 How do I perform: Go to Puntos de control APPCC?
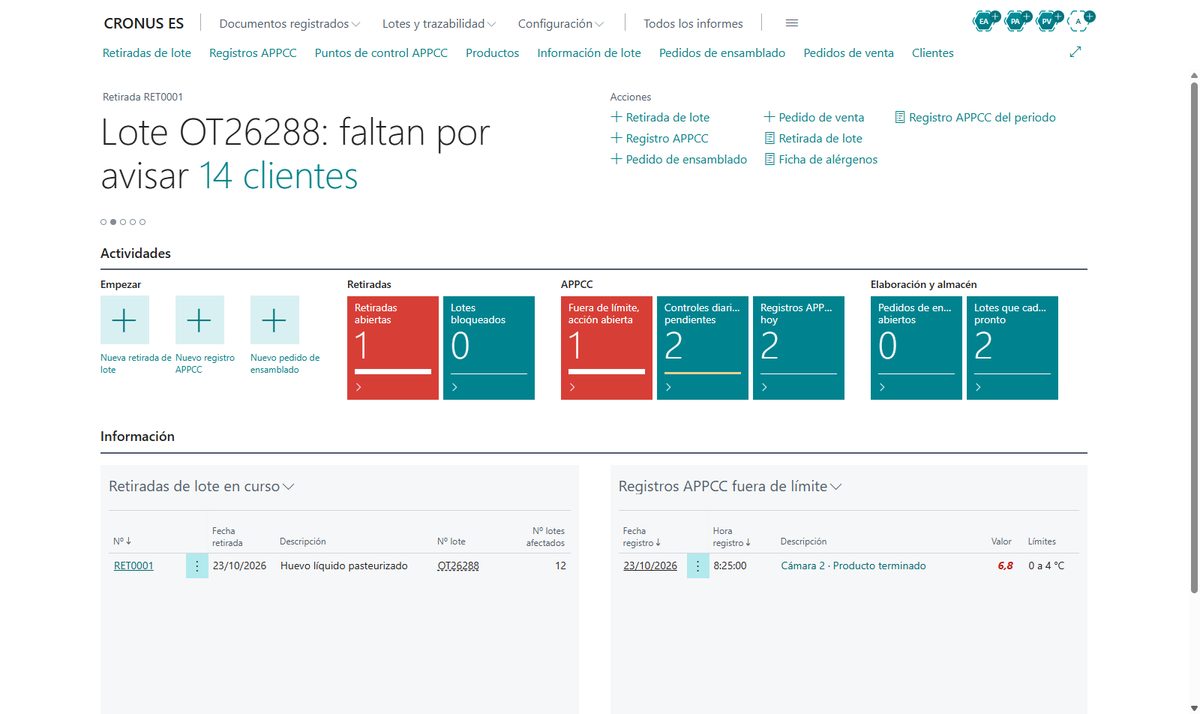381,53
